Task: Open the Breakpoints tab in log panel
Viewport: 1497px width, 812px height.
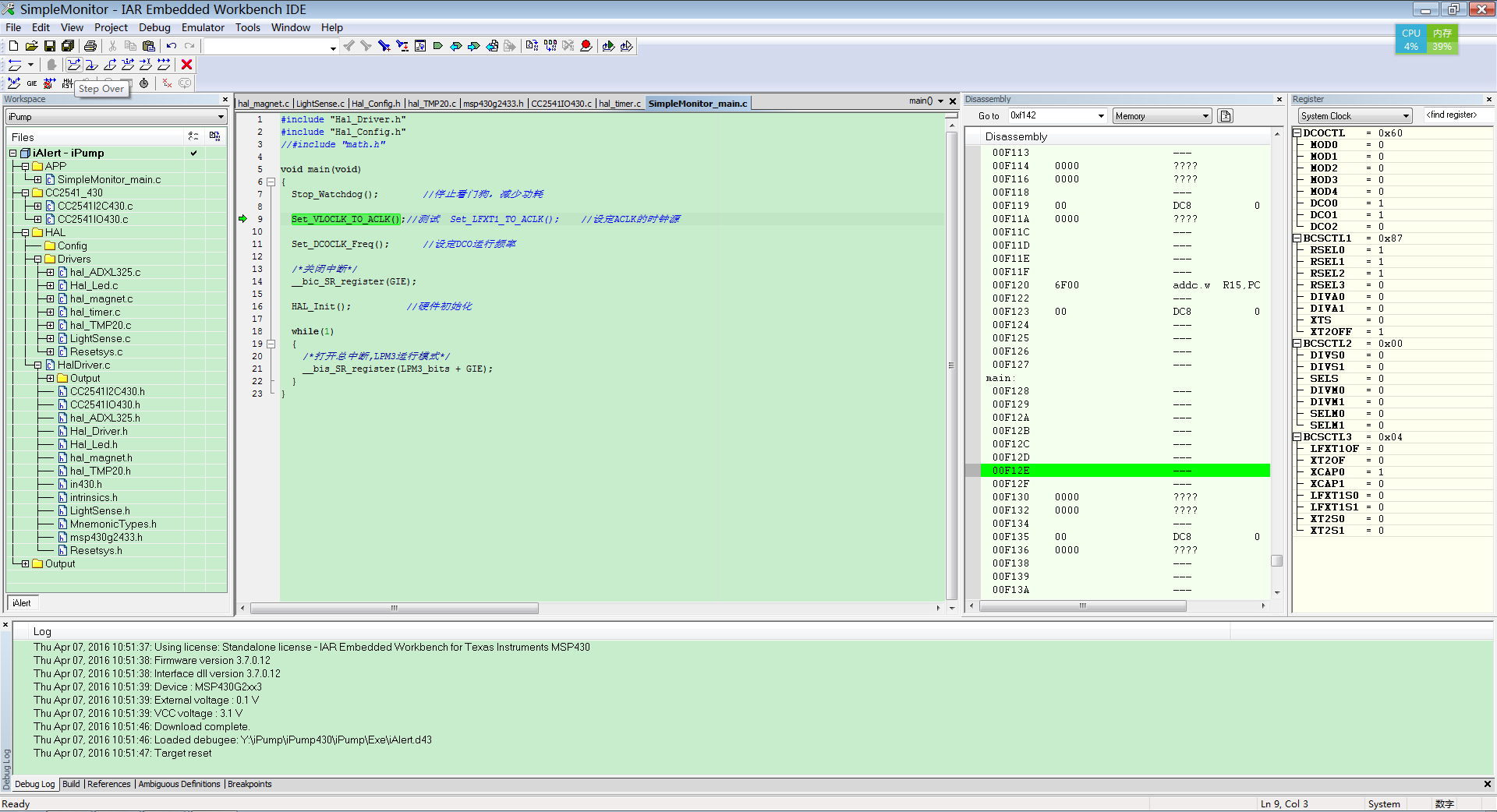Action: pyautogui.click(x=249, y=784)
